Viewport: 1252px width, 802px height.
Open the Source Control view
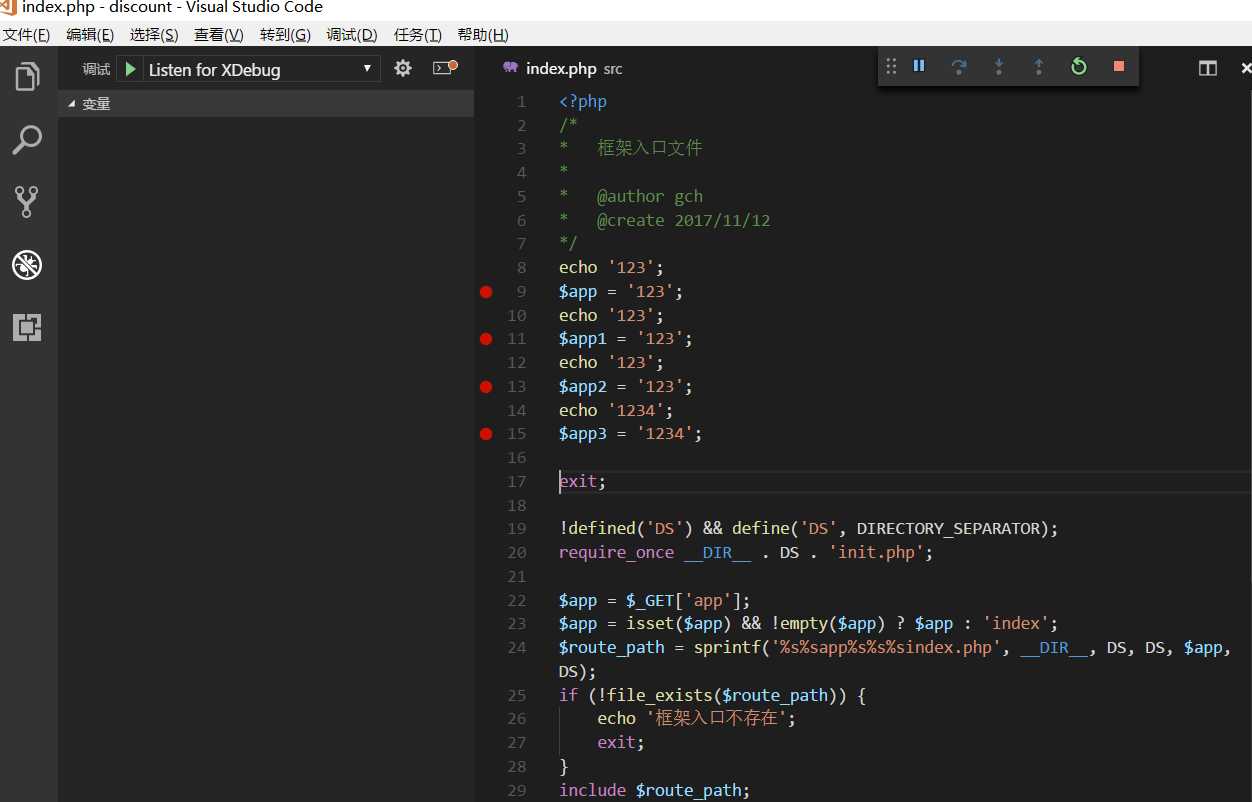(x=27, y=202)
